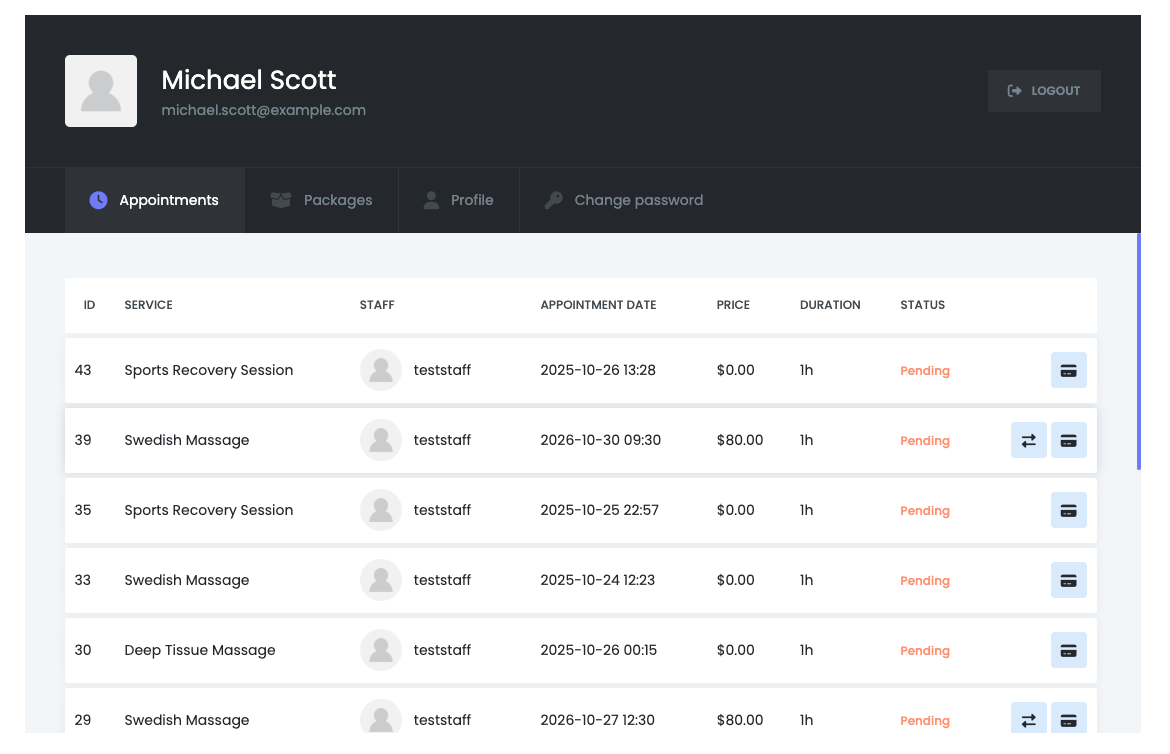Screen dimensions: 1170x754
Task: Click the vertical scrollbar on the right
Action: 1138,350
